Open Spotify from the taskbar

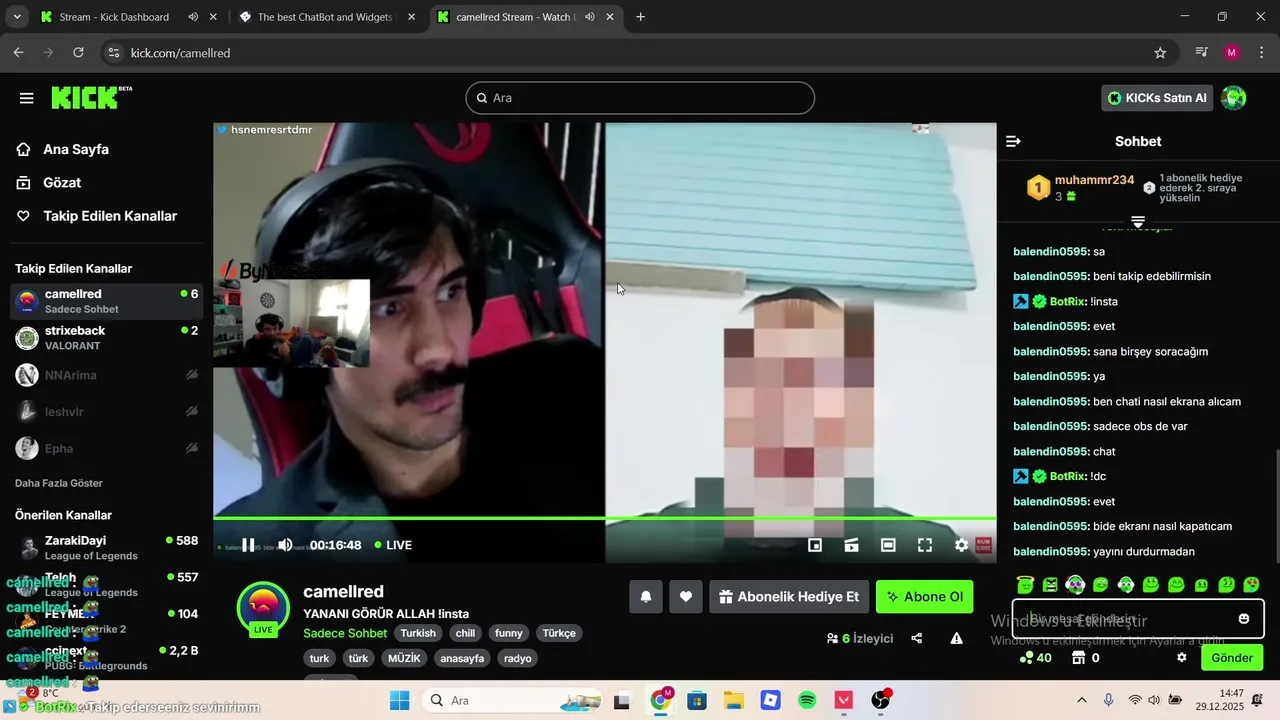tap(807, 701)
